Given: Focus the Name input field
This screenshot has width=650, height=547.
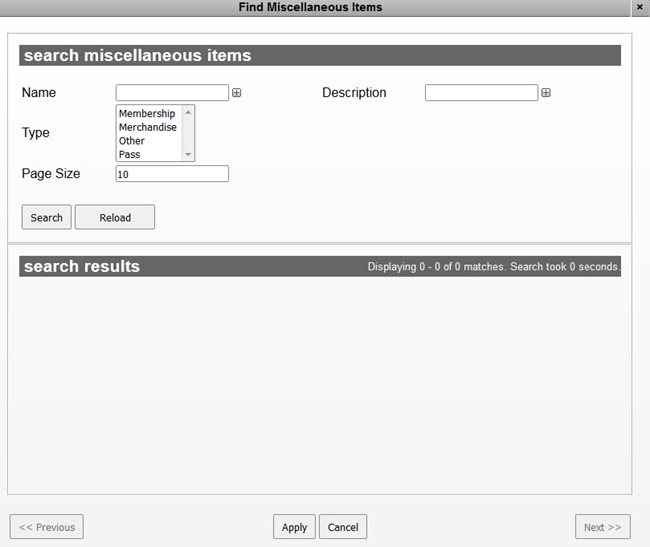Looking at the screenshot, I should point(172,92).
